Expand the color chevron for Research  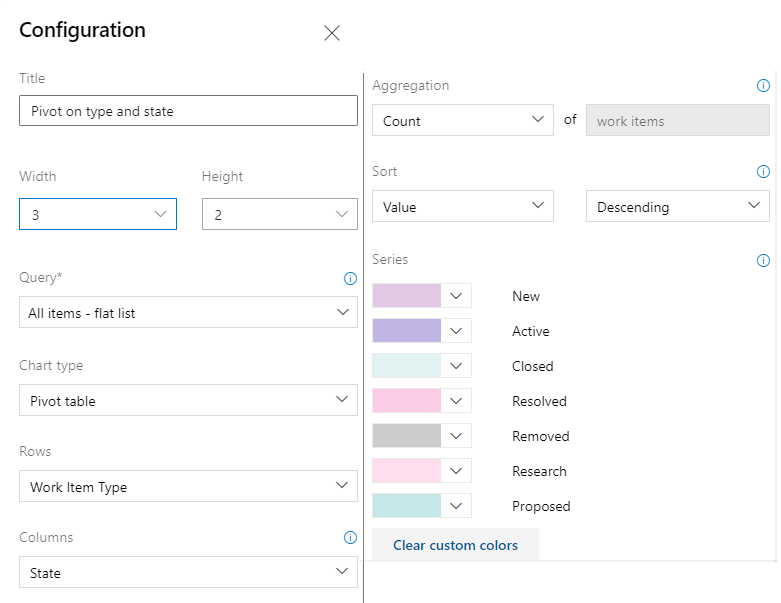coord(456,471)
